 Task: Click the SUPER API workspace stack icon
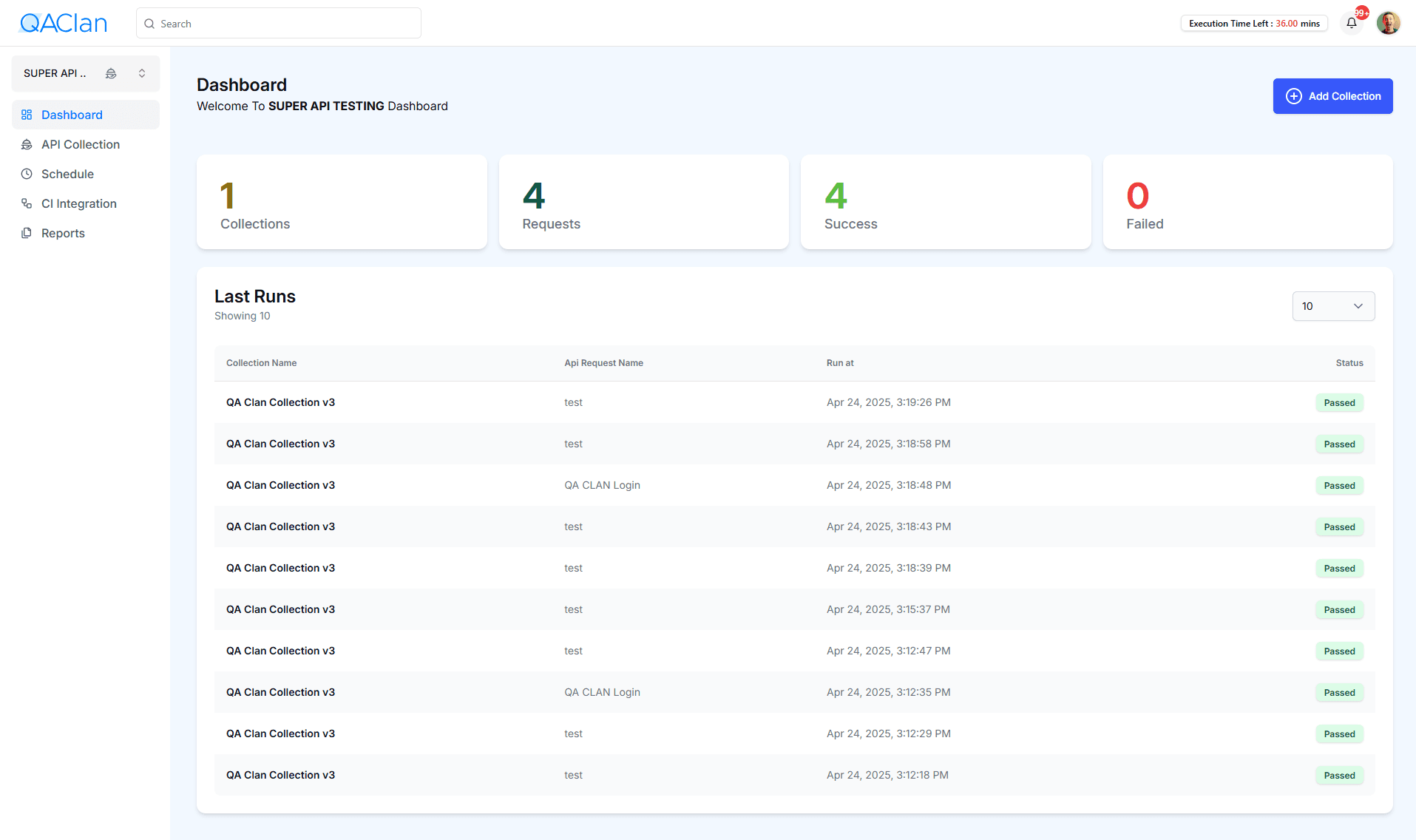(111, 73)
